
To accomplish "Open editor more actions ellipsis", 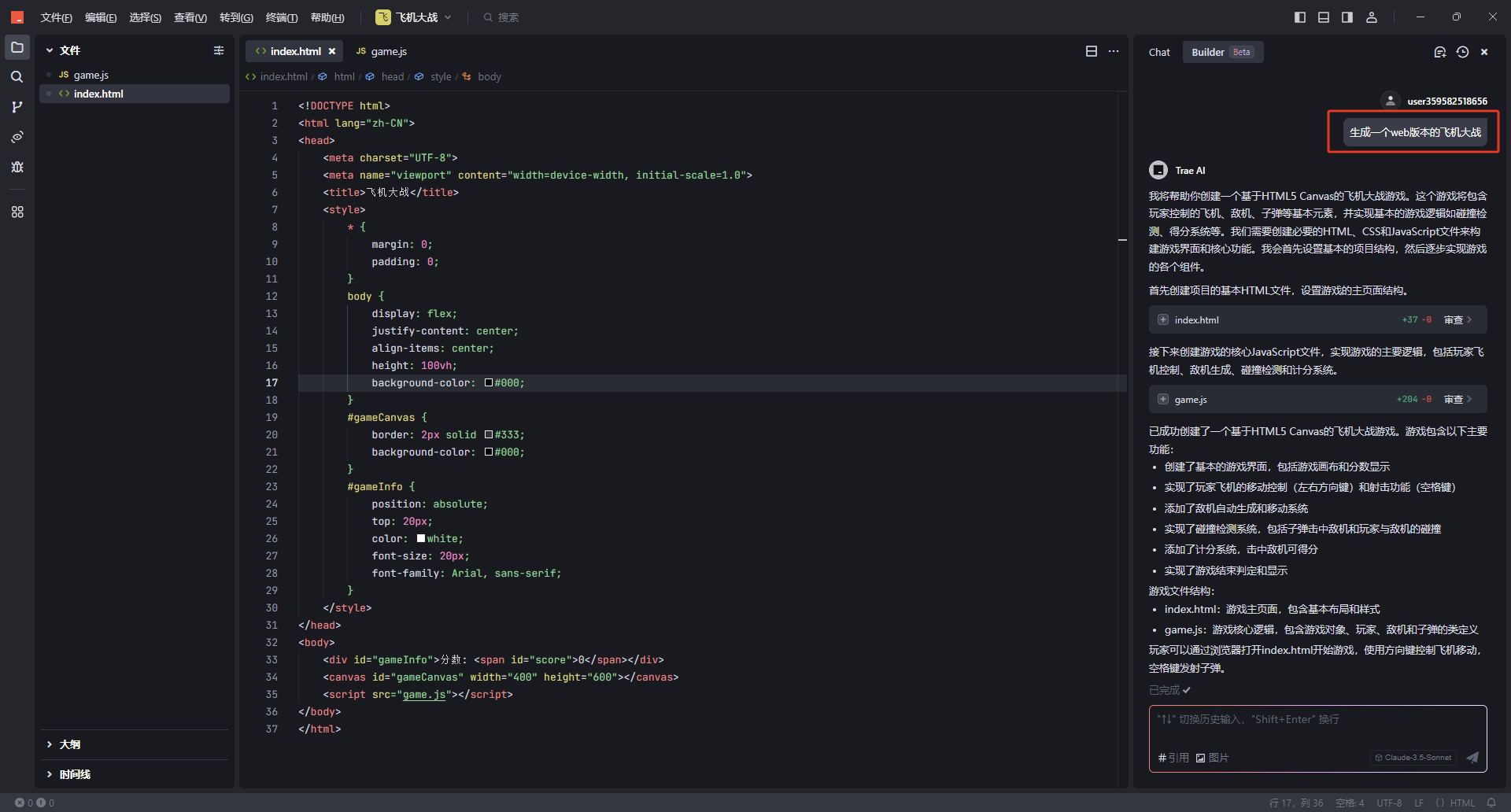I will (x=1114, y=51).
